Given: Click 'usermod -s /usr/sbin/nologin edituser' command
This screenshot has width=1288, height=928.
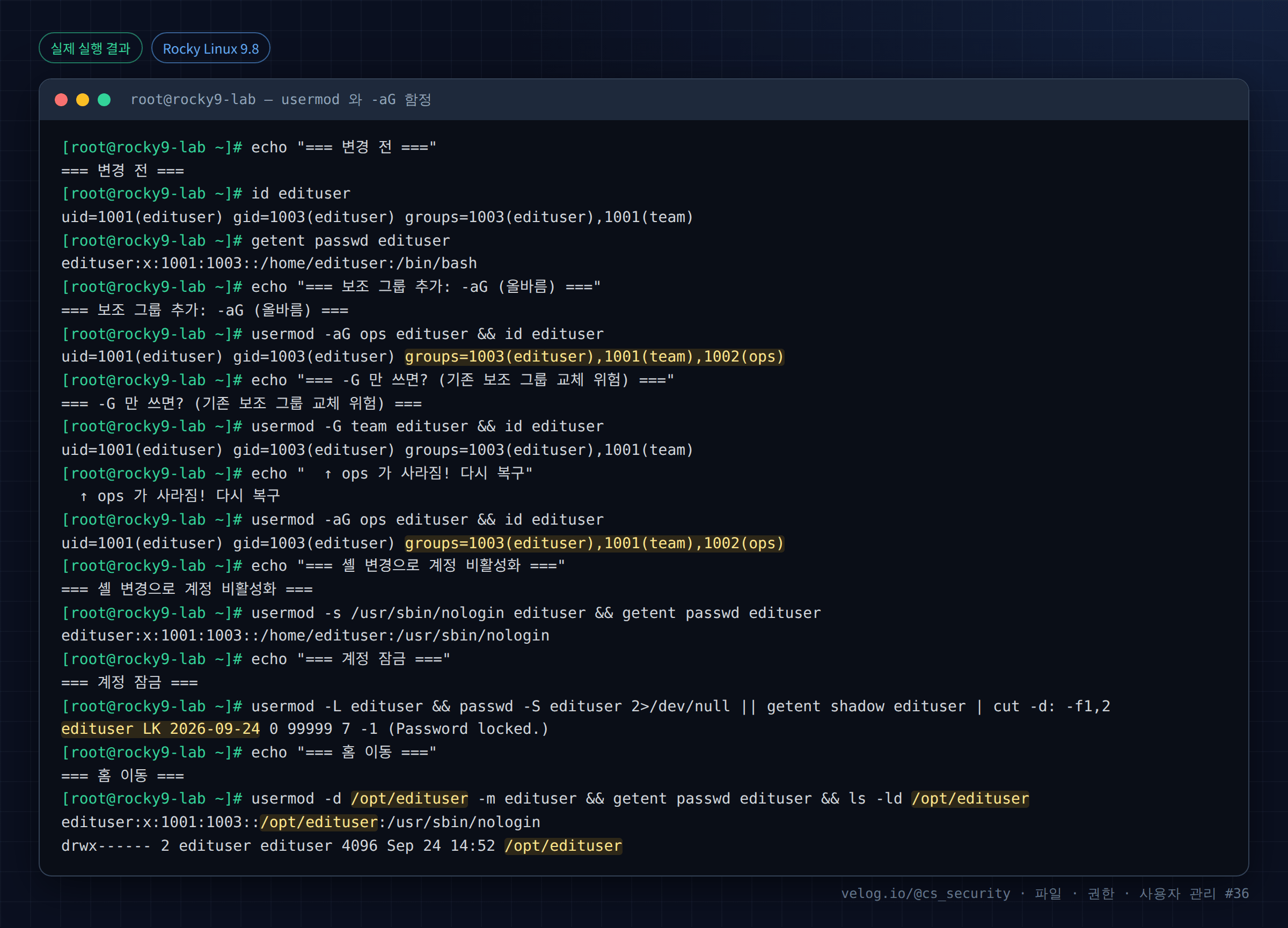Looking at the screenshot, I should coord(418,613).
